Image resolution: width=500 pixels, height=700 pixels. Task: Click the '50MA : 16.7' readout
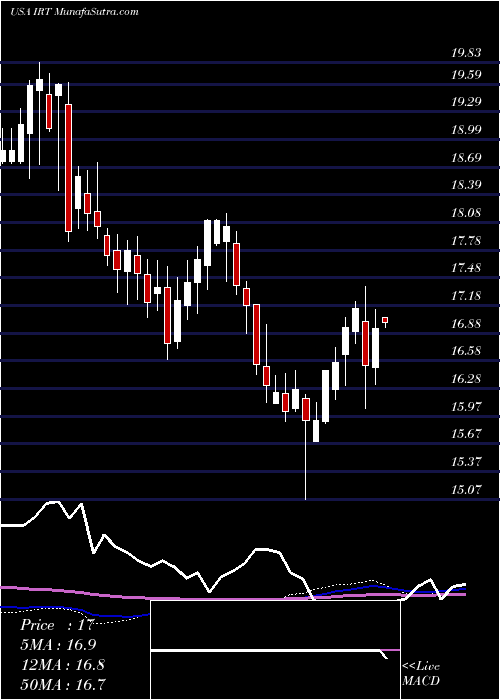[63, 684]
